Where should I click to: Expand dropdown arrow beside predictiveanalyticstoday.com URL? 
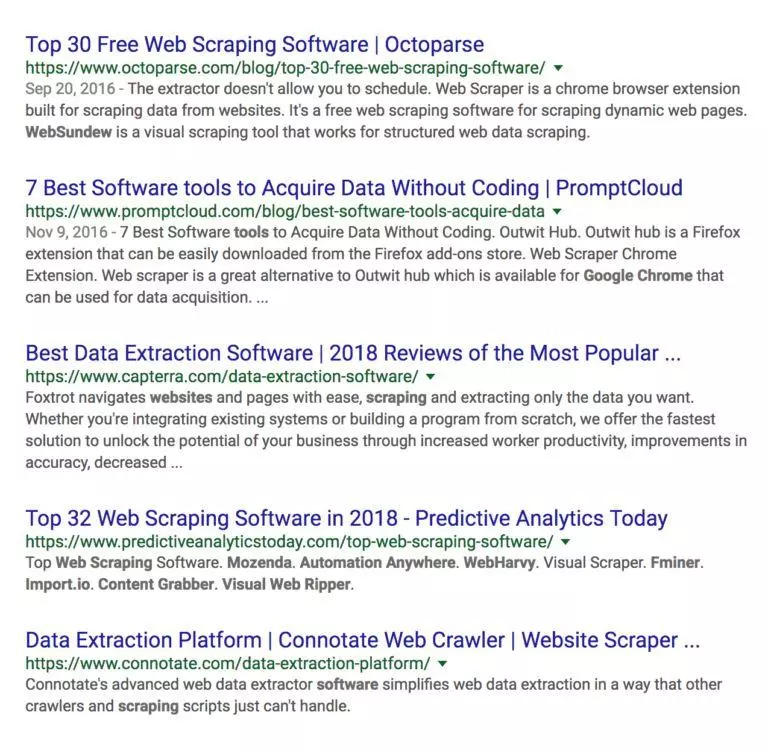click(x=566, y=542)
